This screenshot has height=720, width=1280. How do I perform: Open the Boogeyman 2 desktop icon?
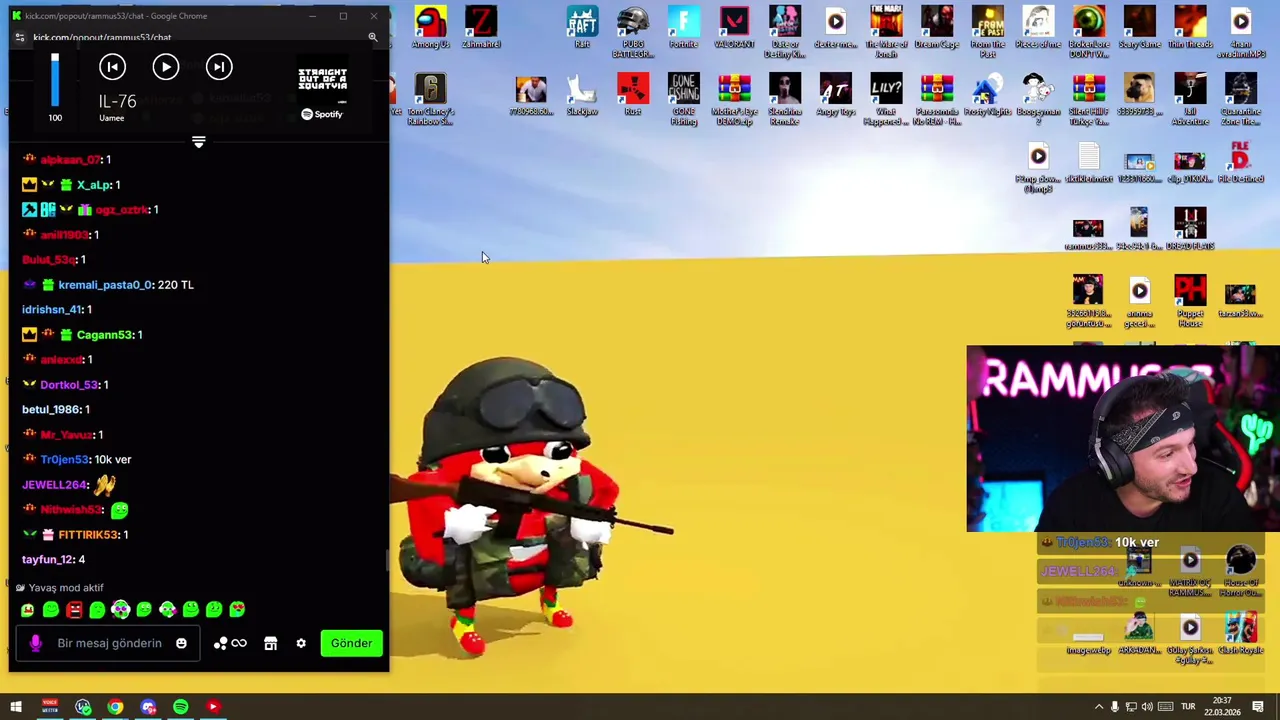coord(1038,99)
